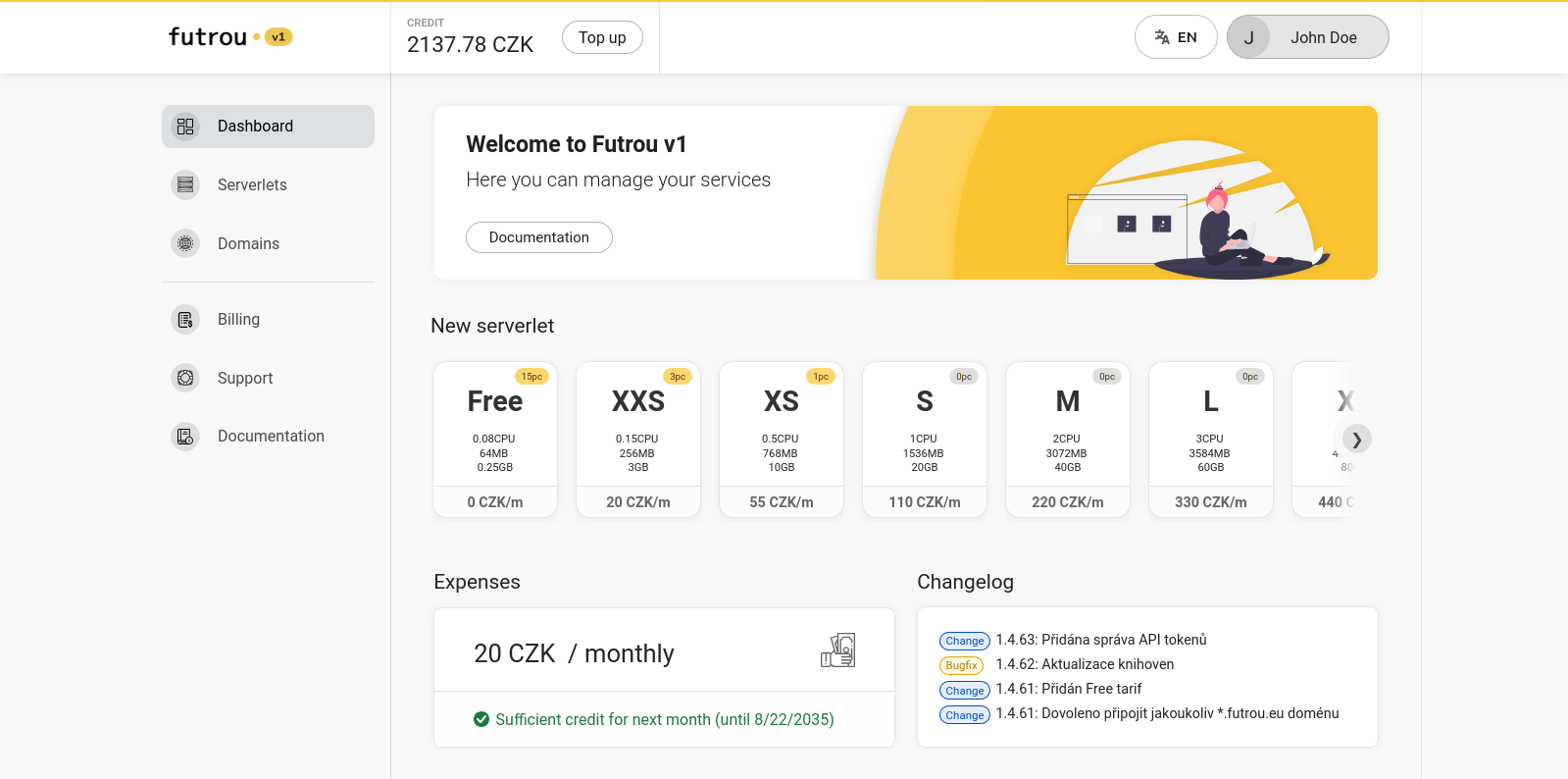Click the money bills icon in Expenses
Viewport: 1568px width, 779px height.
[838, 650]
